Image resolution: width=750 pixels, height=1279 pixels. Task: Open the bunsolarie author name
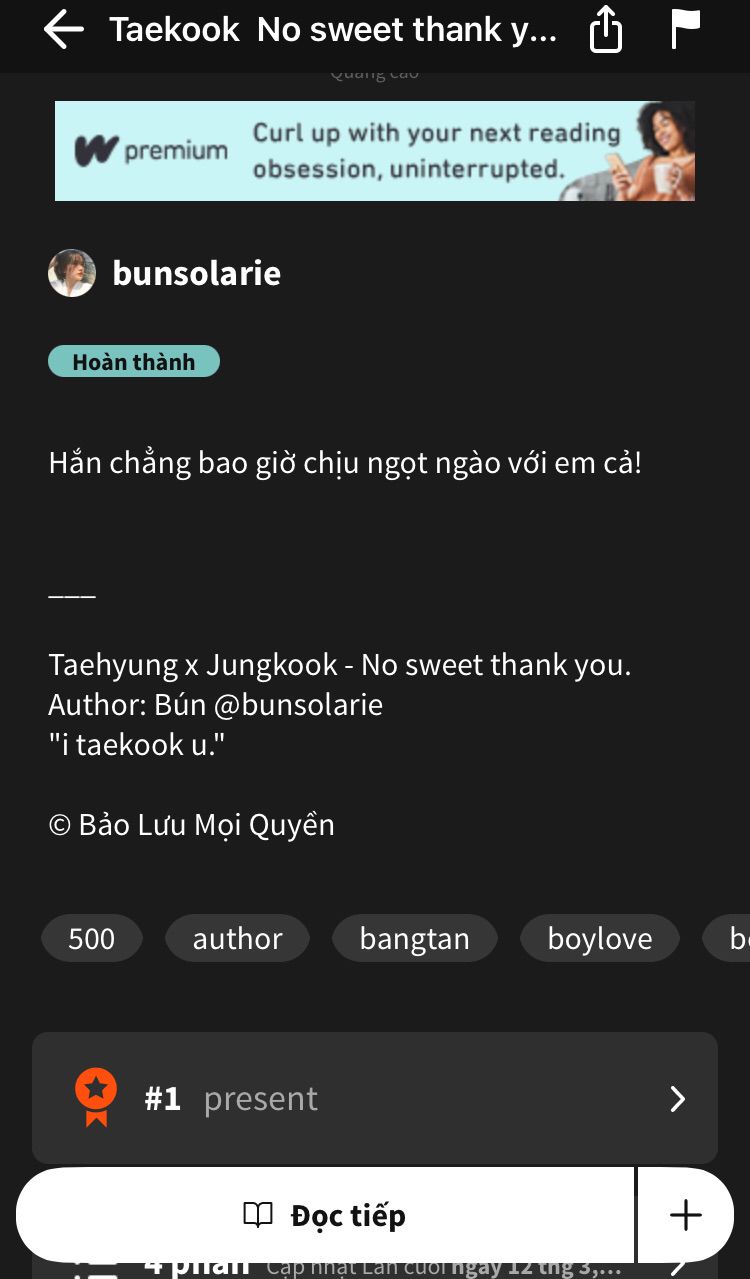197,273
